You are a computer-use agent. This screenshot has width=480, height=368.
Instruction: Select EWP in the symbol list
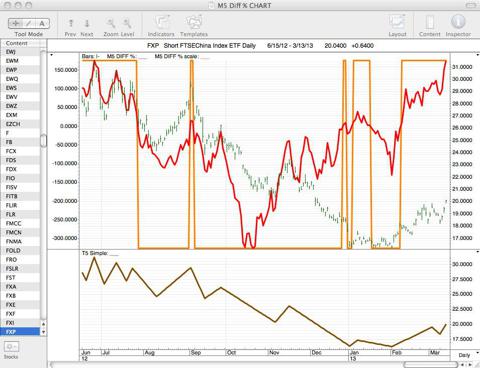pos(20,70)
